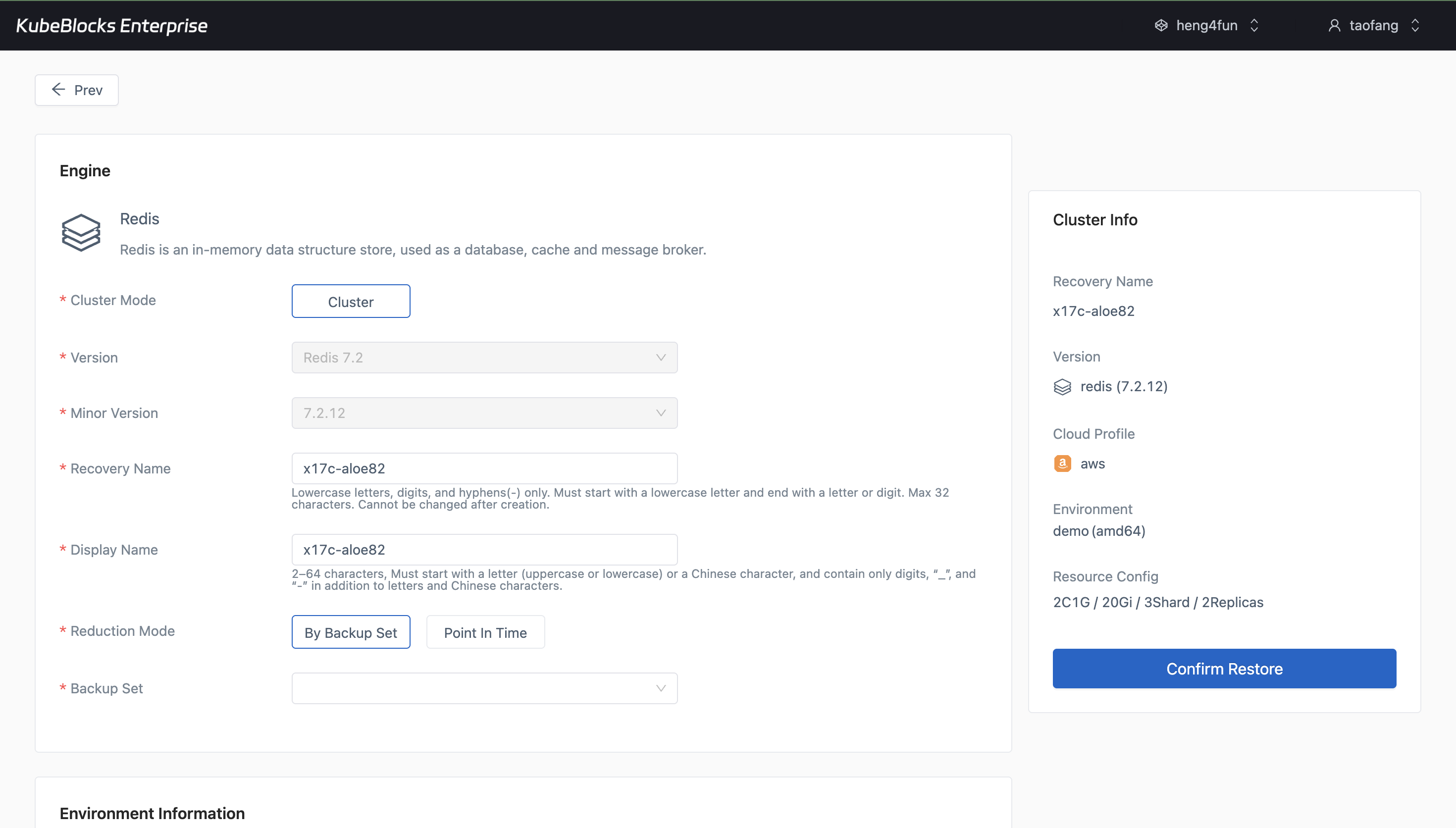The height and width of the screenshot is (828, 1456).
Task: Click the redis icon in Cluster Info
Action: (1063, 386)
